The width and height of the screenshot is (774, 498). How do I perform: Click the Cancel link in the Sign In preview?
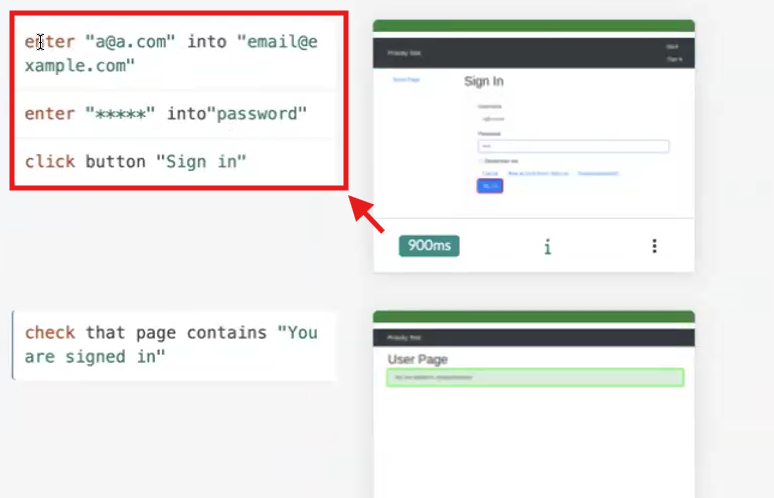(488, 173)
